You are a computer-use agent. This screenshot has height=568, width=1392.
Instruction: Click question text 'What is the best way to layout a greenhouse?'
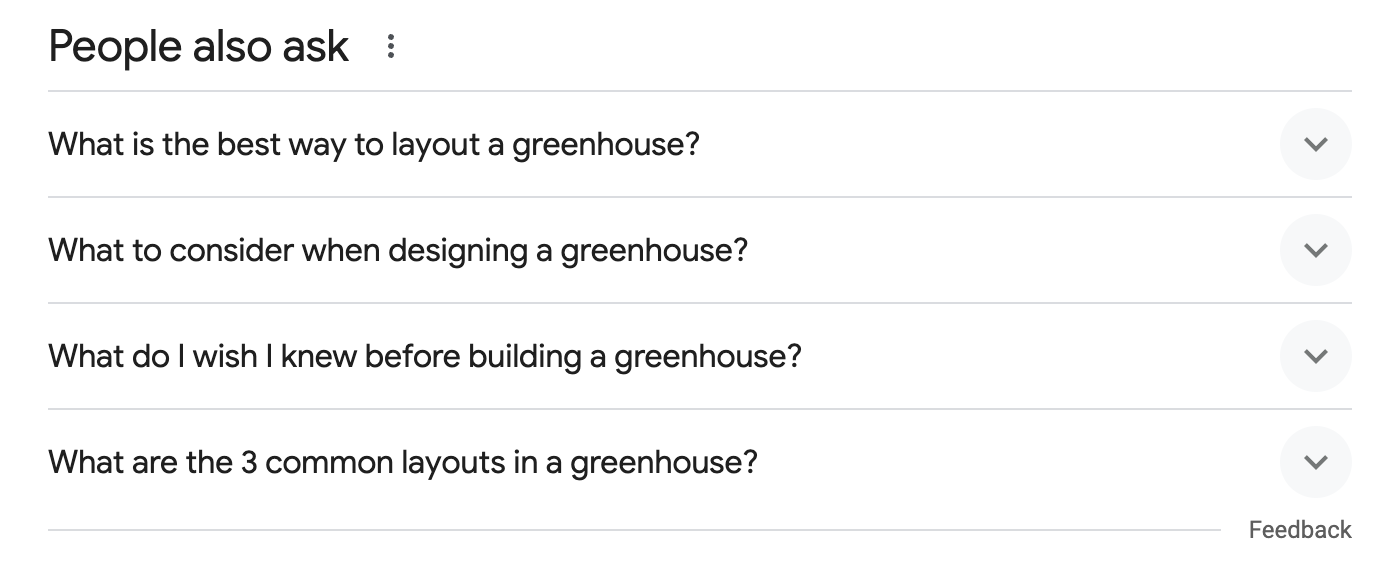tap(373, 144)
